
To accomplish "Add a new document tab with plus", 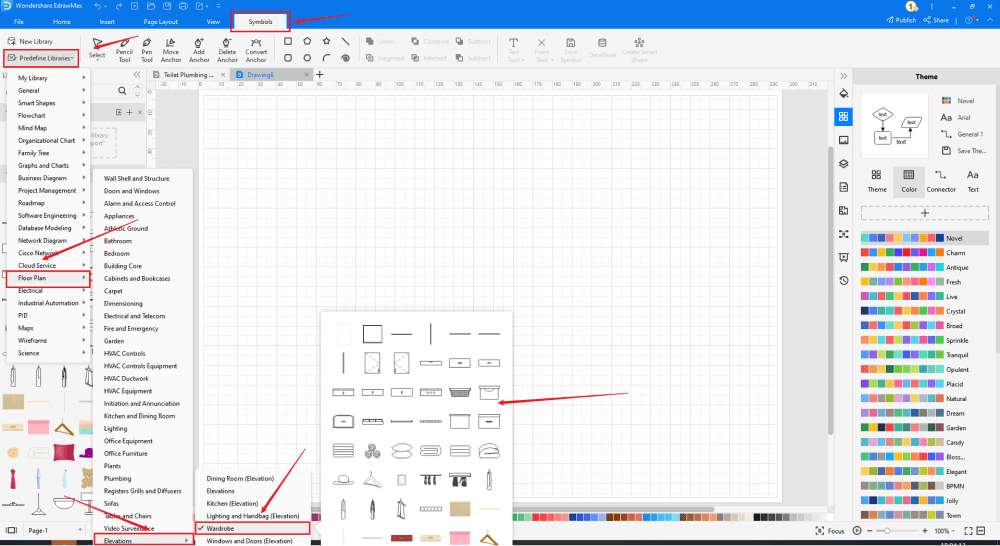I will pyautogui.click(x=320, y=75).
